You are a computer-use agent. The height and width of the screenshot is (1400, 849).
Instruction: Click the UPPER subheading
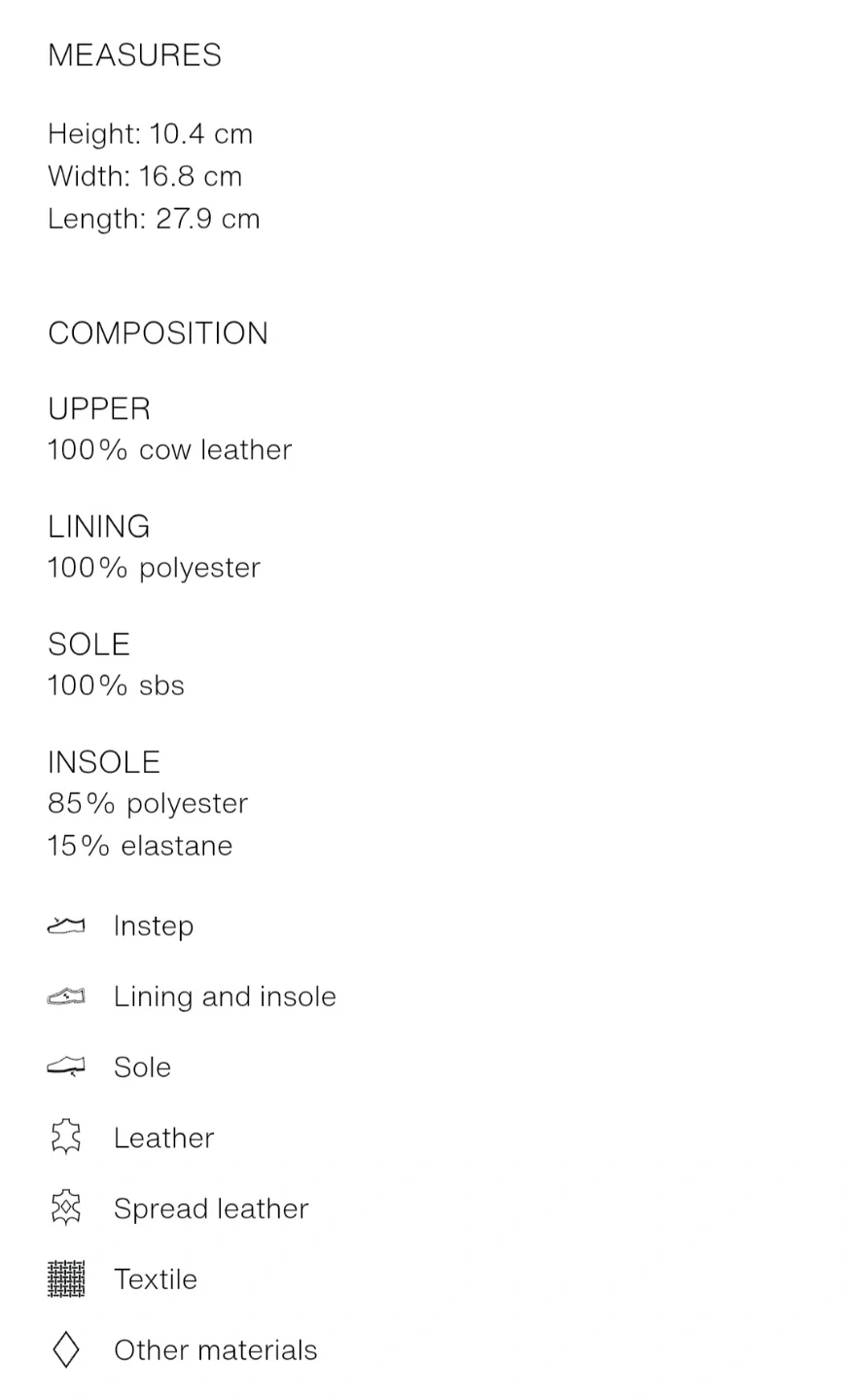(99, 409)
